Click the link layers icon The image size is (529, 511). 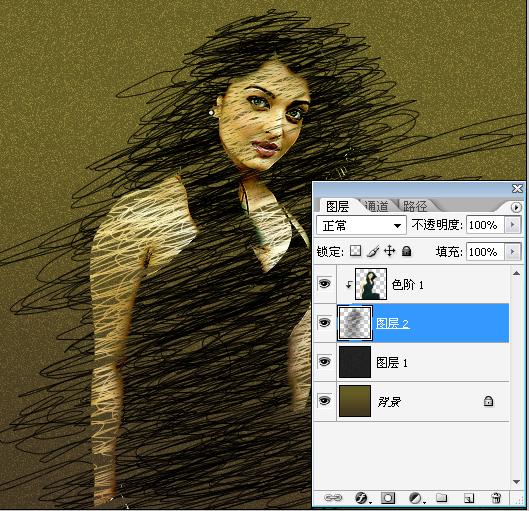pos(333,498)
